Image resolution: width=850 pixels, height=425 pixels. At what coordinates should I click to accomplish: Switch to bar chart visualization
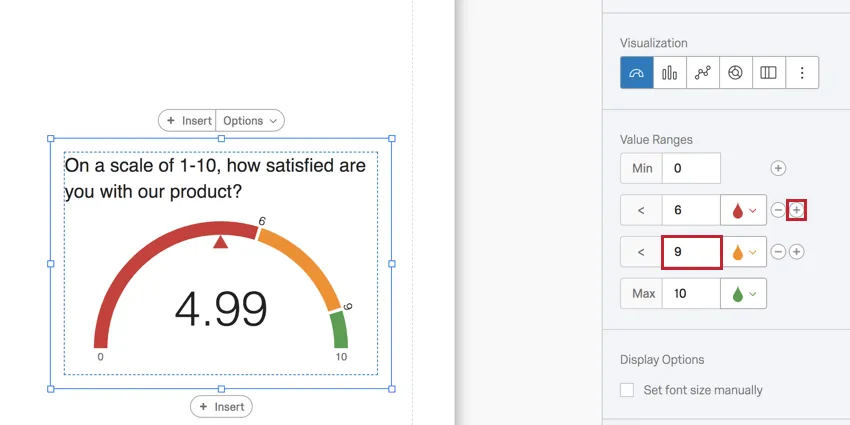[x=670, y=73]
